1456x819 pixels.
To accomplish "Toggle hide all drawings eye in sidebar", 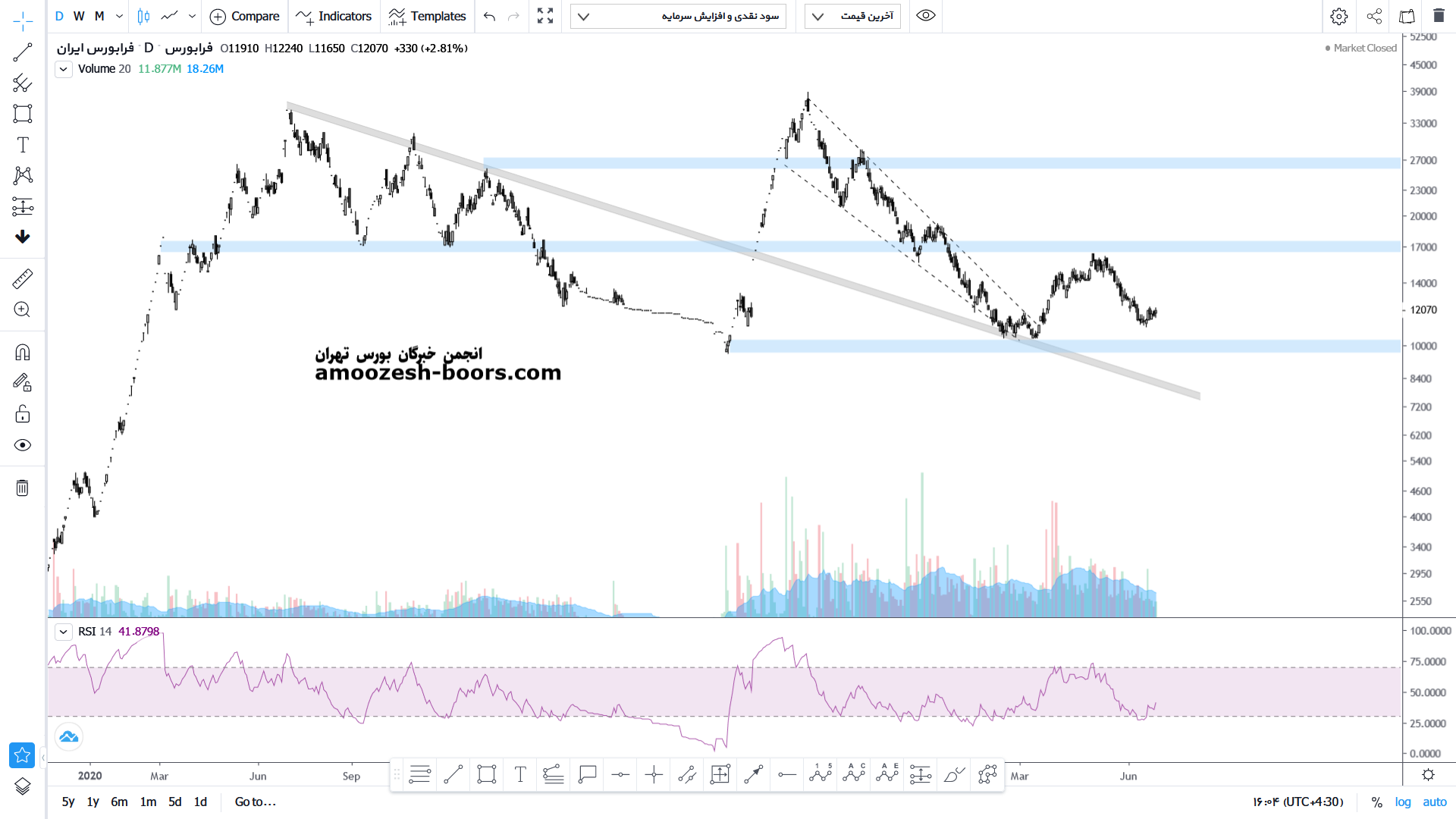I will [23, 445].
